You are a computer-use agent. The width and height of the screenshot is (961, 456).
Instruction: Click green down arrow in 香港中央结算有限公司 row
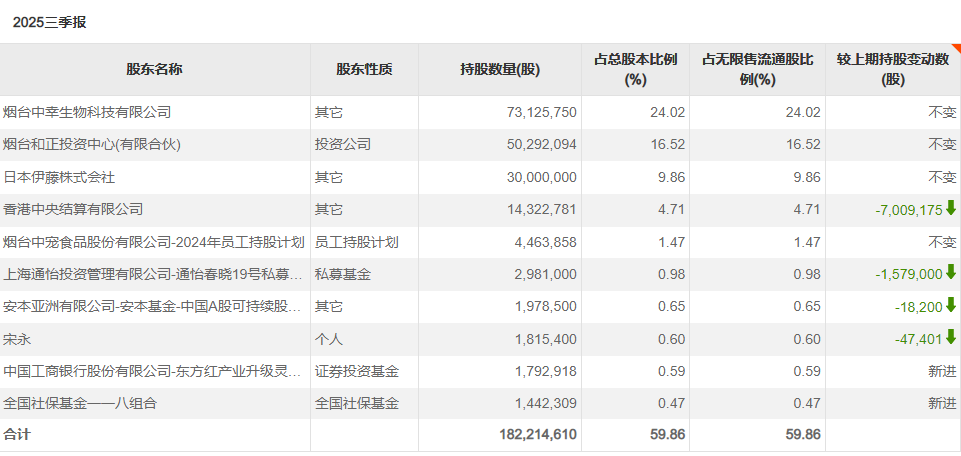click(x=951, y=208)
